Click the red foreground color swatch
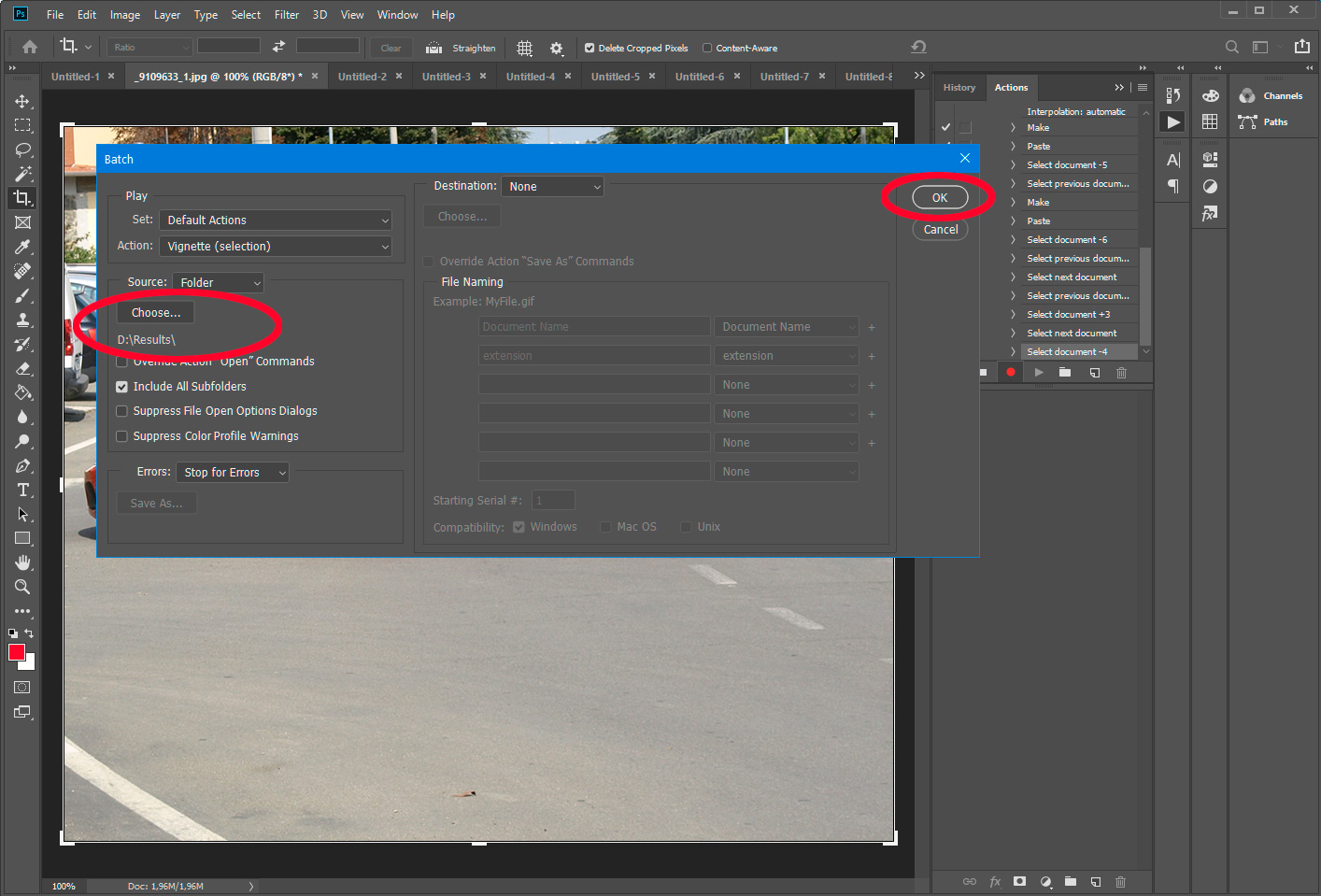This screenshot has height=896, width=1321. coord(17,652)
